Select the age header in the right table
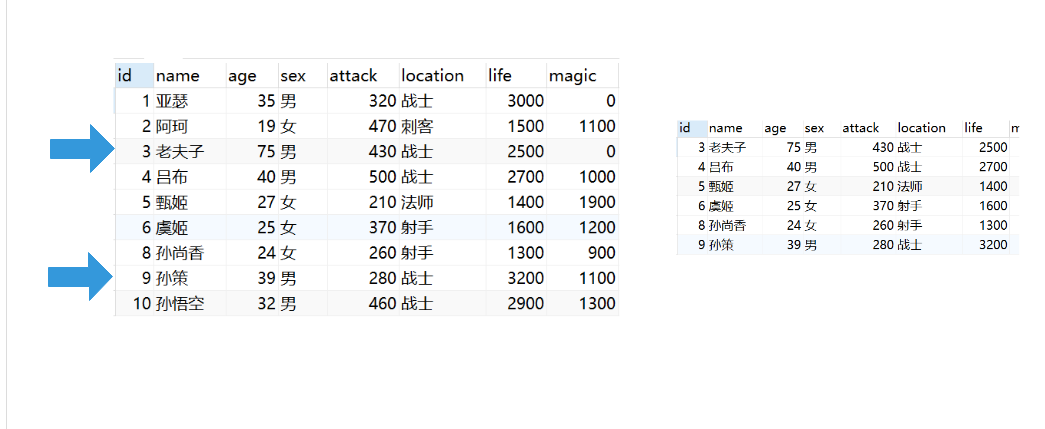 [x=775, y=128]
